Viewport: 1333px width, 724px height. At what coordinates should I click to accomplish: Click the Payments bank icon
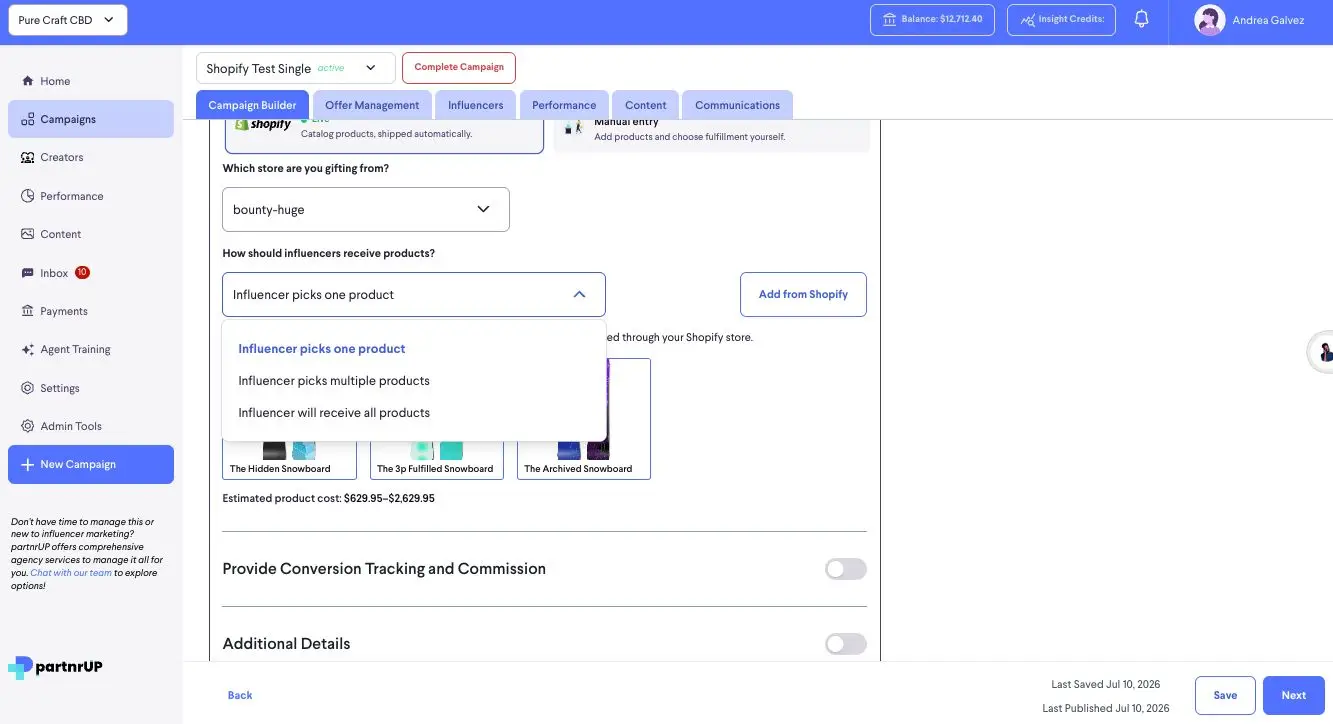(x=28, y=311)
